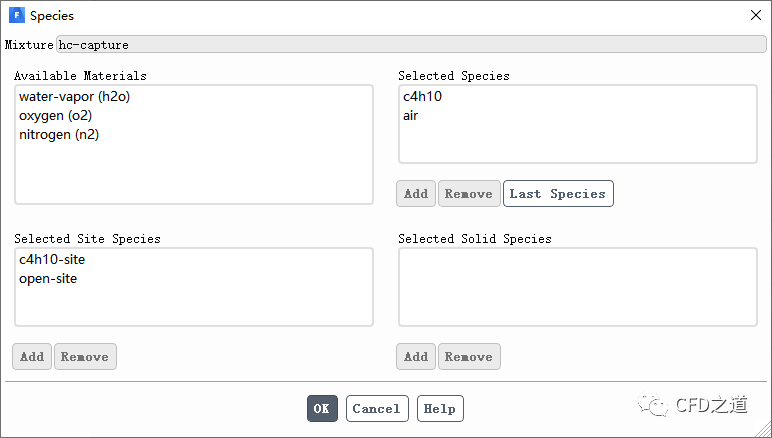Click Add under Selected Site Species
This screenshot has width=772, height=438.
click(x=32, y=357)
